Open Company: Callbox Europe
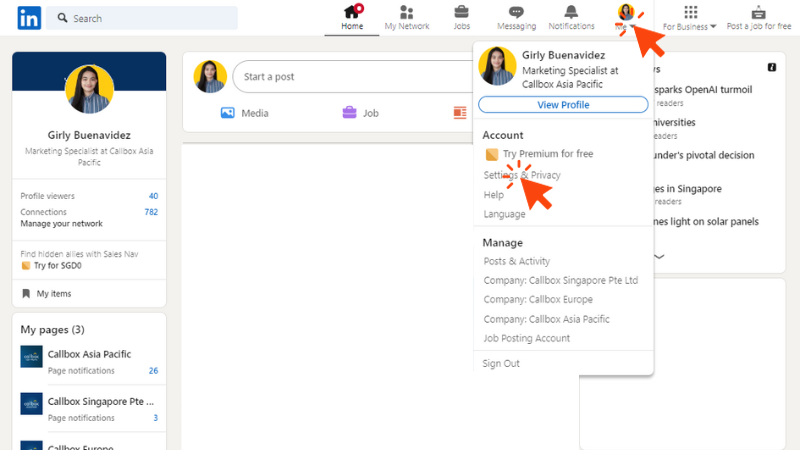The width and height of the screenshot is (800, 450). tap(538, 299)
